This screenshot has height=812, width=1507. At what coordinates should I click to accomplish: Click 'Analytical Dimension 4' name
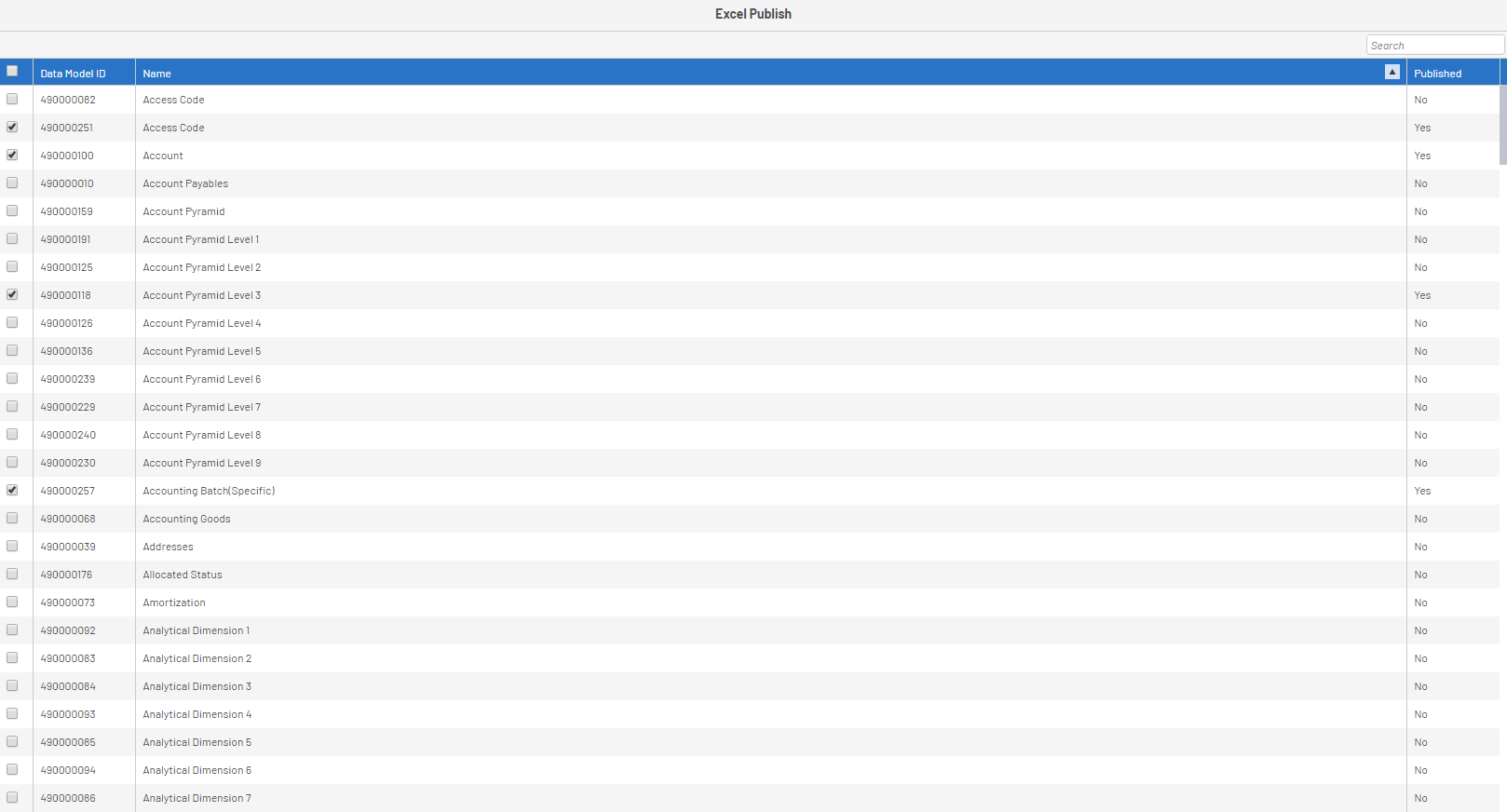(197, 714)
